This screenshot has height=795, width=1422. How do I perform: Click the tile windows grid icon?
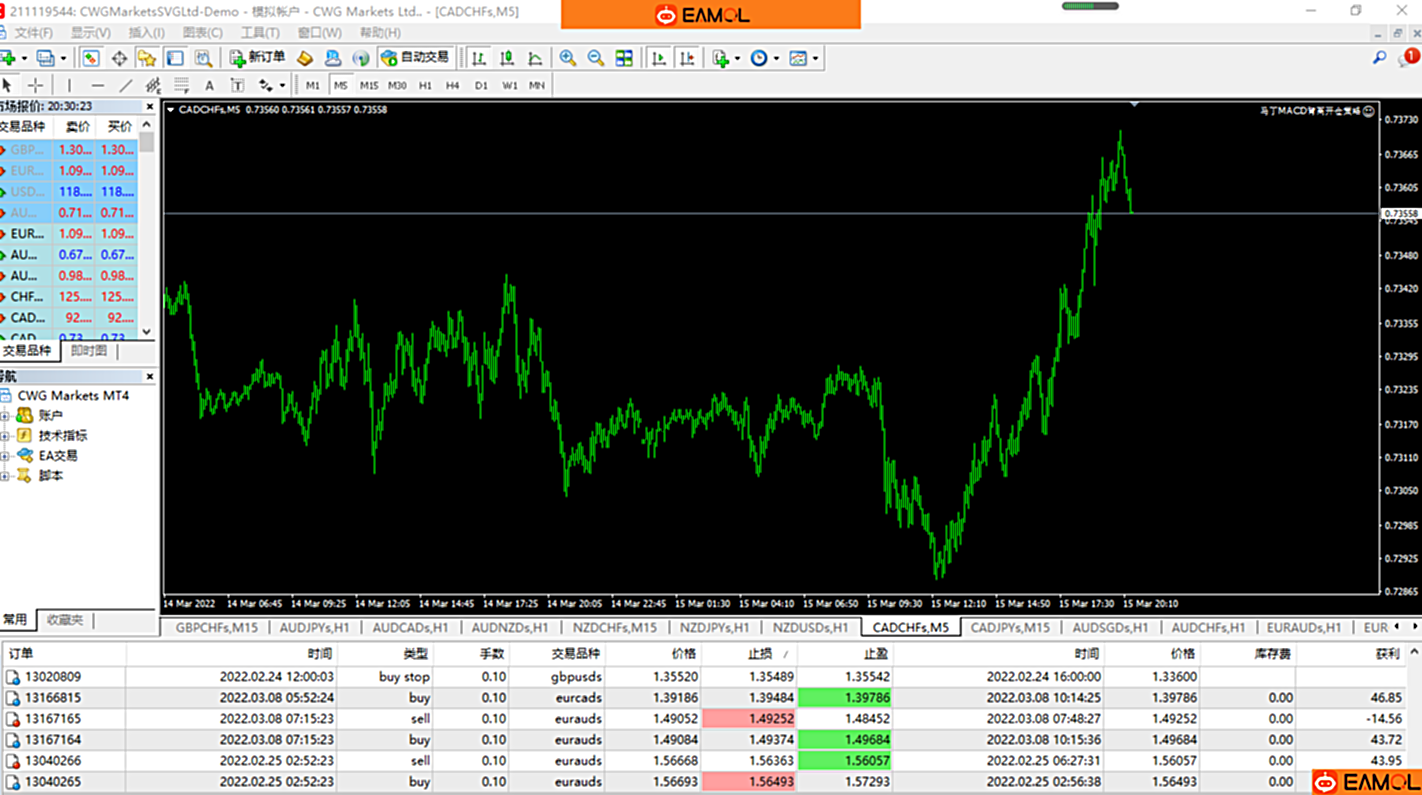point(624,58)
